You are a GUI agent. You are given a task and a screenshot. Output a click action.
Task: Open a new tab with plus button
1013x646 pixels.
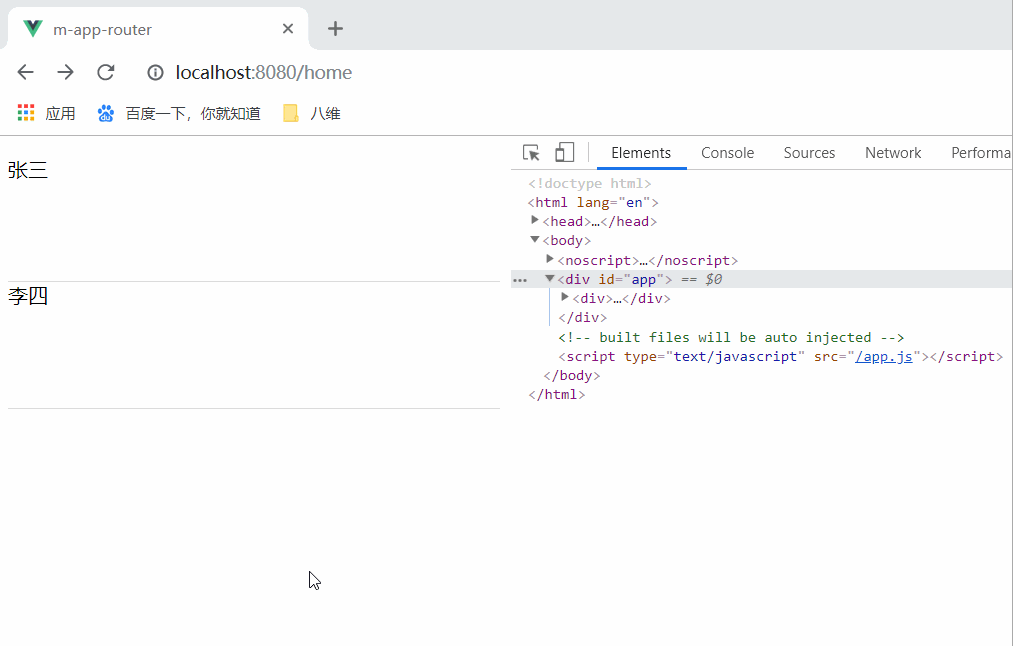[335, 28]
